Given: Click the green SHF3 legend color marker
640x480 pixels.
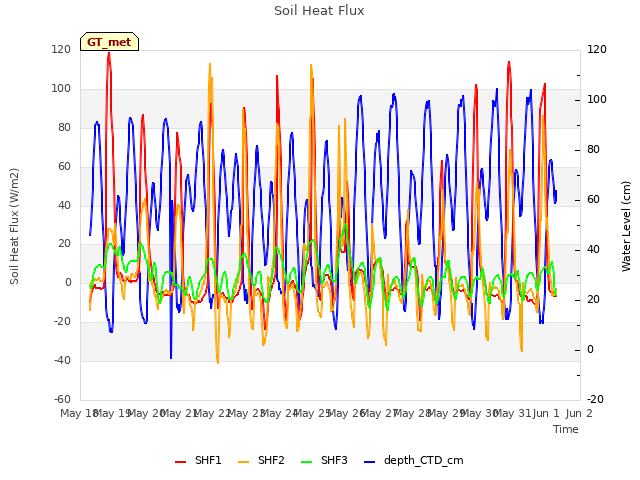Looking at the screenshot, I should [x=307, y=462].
